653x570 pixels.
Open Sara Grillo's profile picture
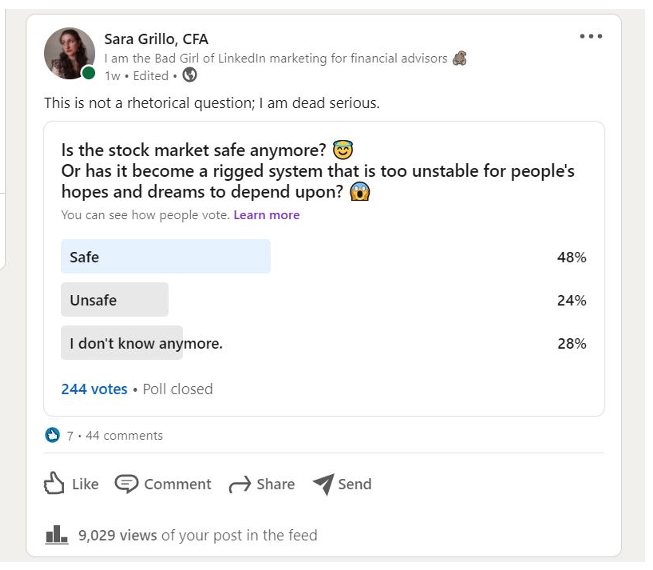70,53
